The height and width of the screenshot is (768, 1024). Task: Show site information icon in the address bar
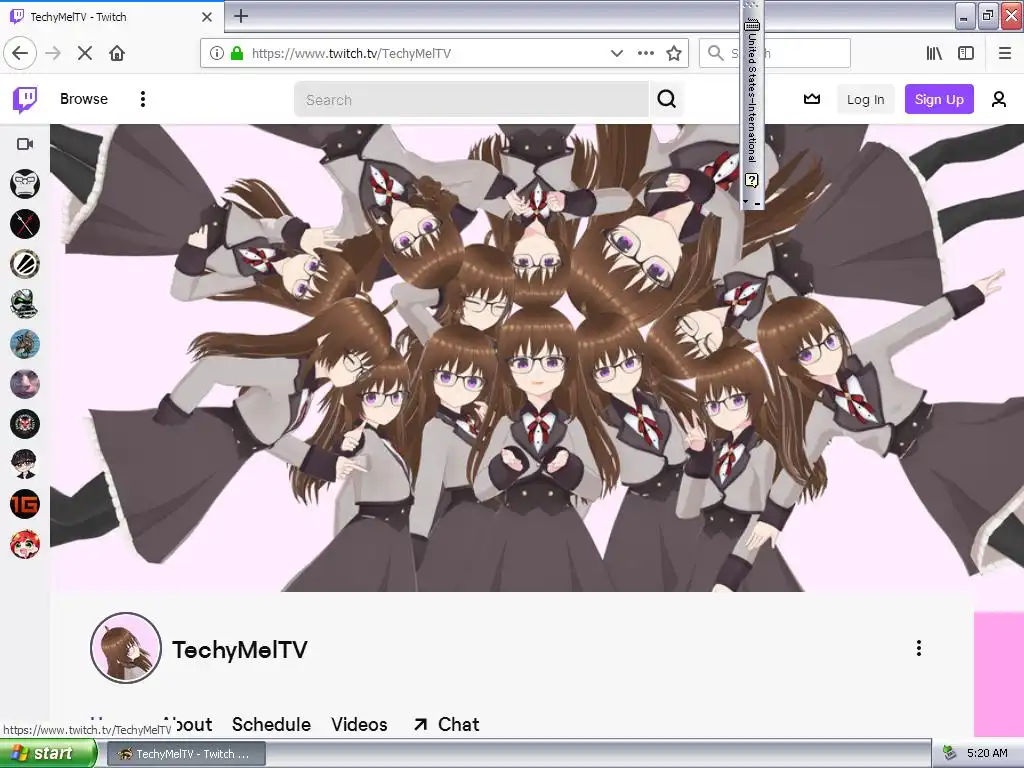tap(217, 53)
